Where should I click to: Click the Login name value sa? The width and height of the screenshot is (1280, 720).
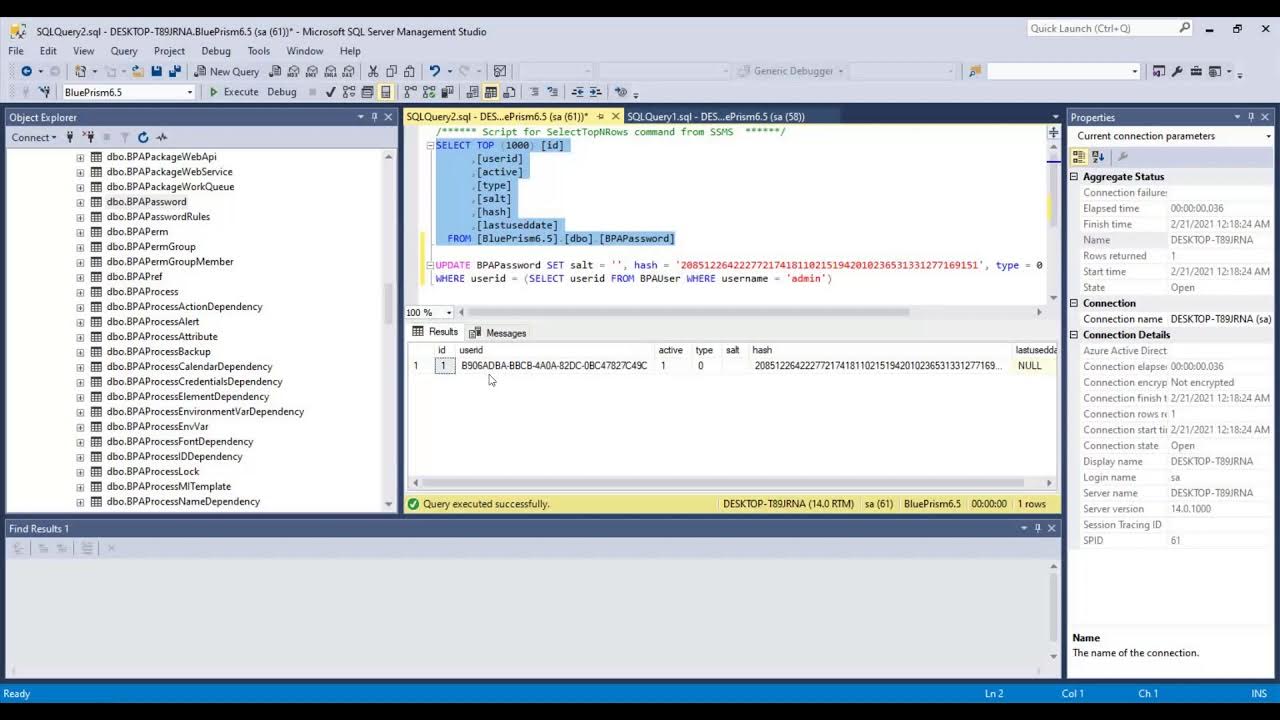point(1175,478)
